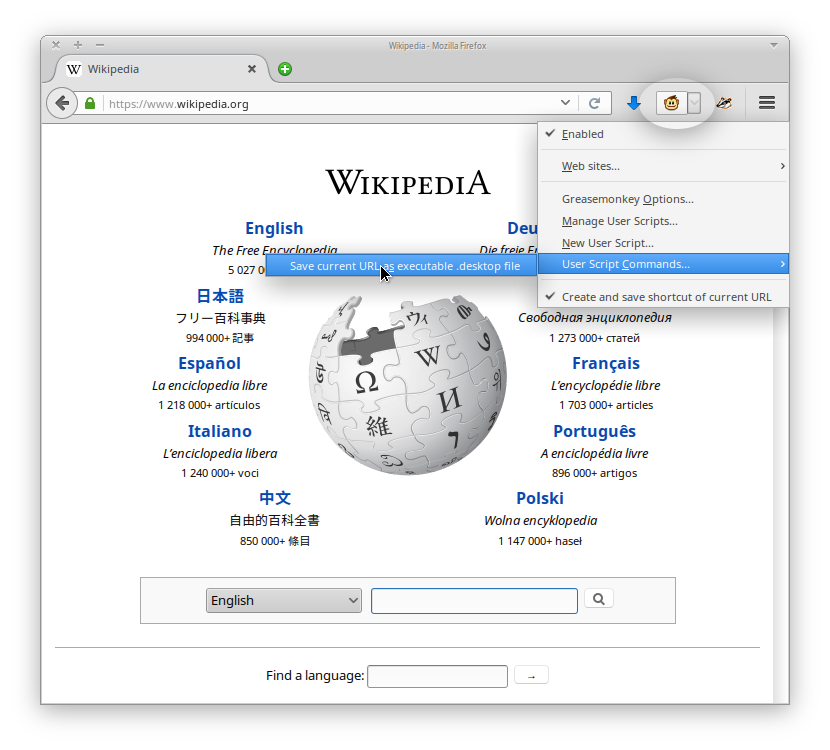Choose Manage User Scripts
The width and height of the screenshot is (830, 750).
tap(663, 221)
